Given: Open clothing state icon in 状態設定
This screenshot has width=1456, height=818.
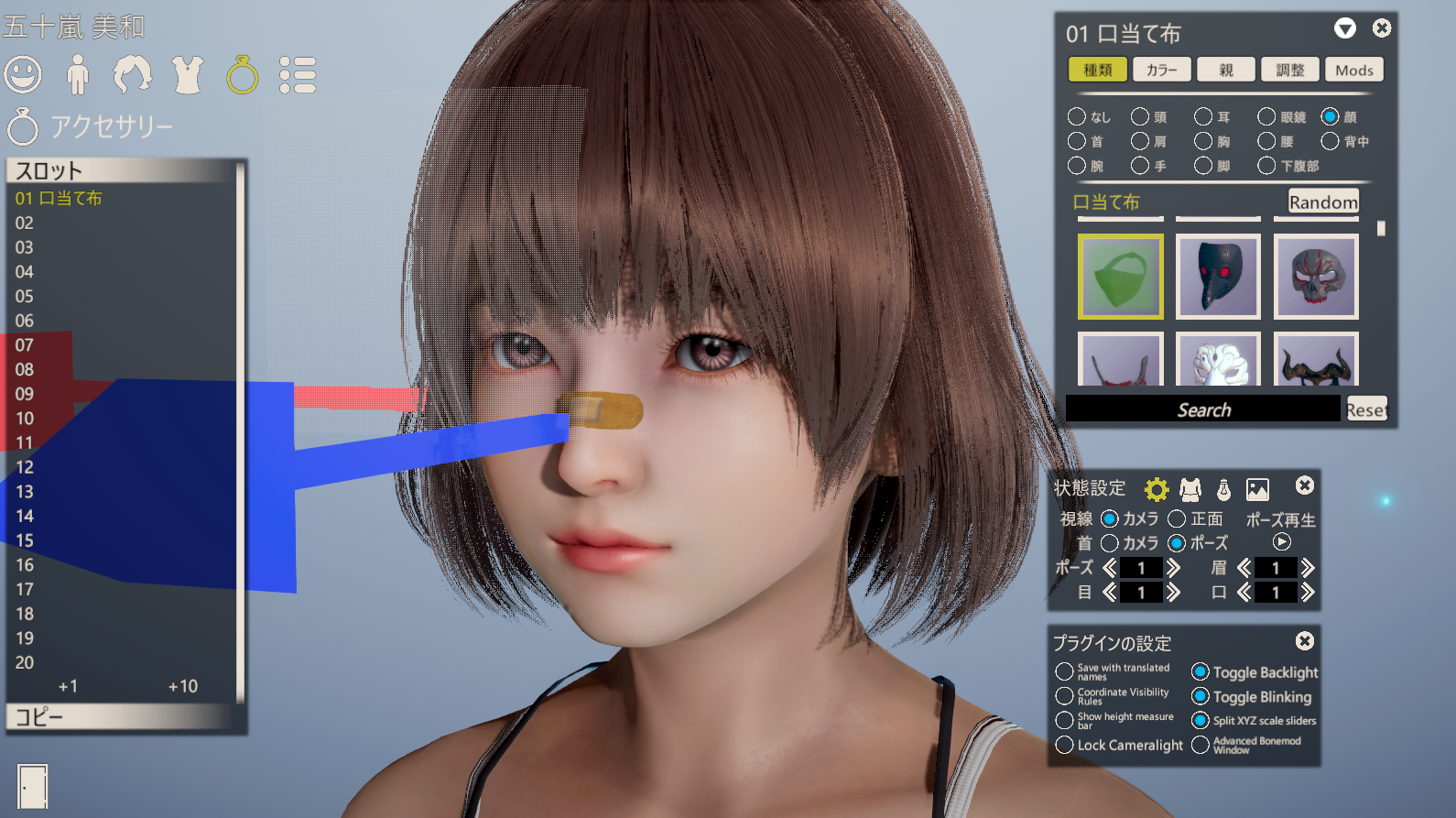Looking at the screenshot, I should click(x=1190, y=490).
